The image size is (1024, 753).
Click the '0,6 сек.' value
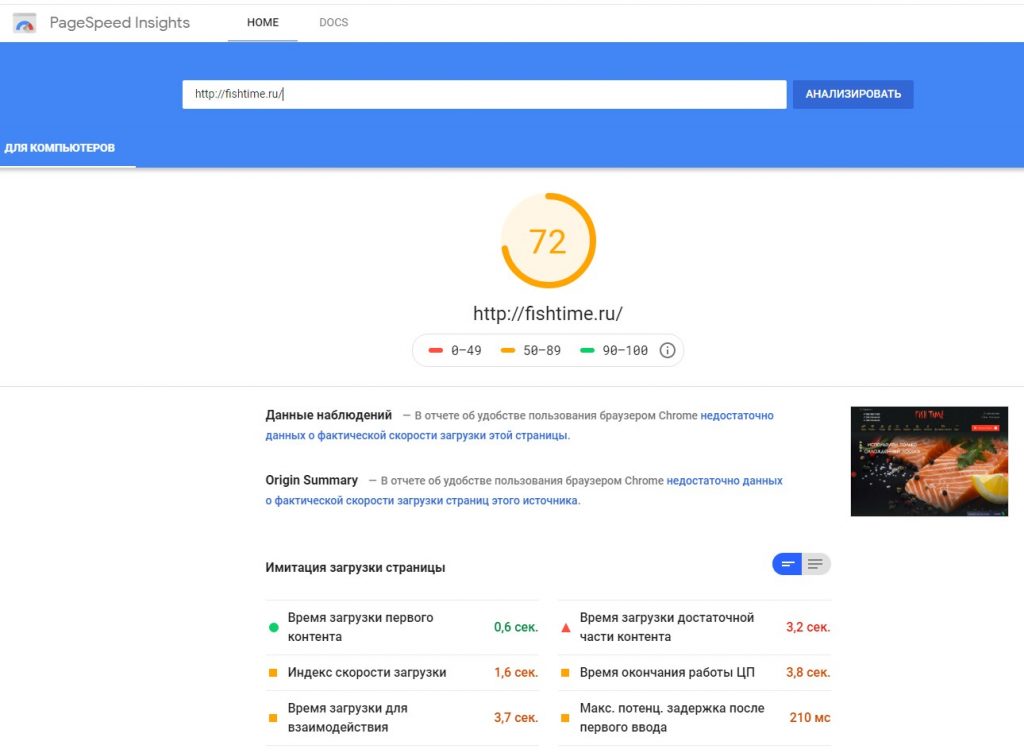pyautogui.click(x=516, y=627)
